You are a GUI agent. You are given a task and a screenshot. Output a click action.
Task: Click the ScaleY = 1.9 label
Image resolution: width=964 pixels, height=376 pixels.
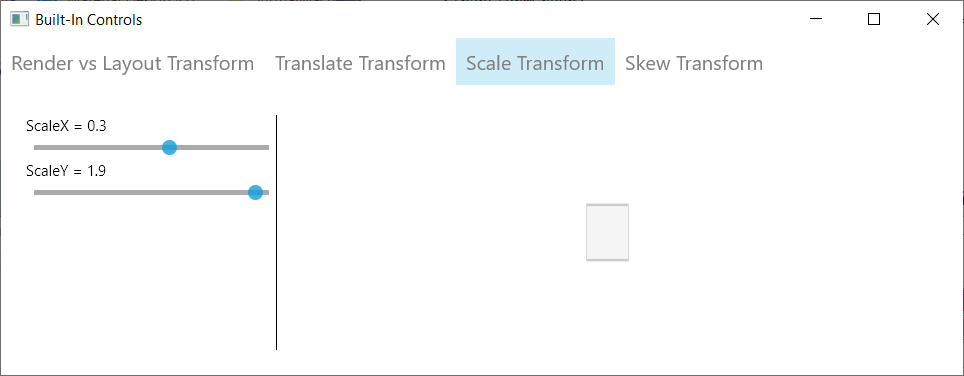[x=66, y=171]
